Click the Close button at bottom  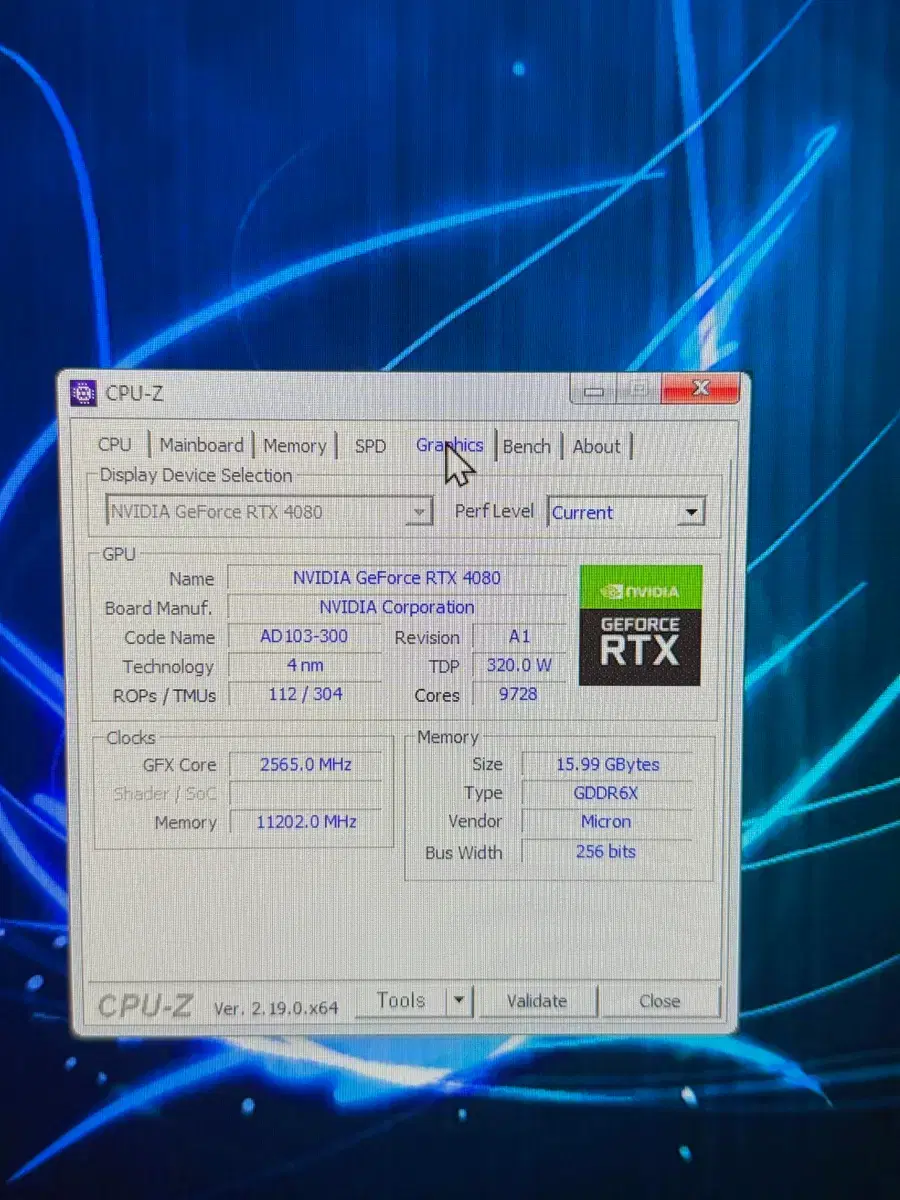click(659, 1001)
